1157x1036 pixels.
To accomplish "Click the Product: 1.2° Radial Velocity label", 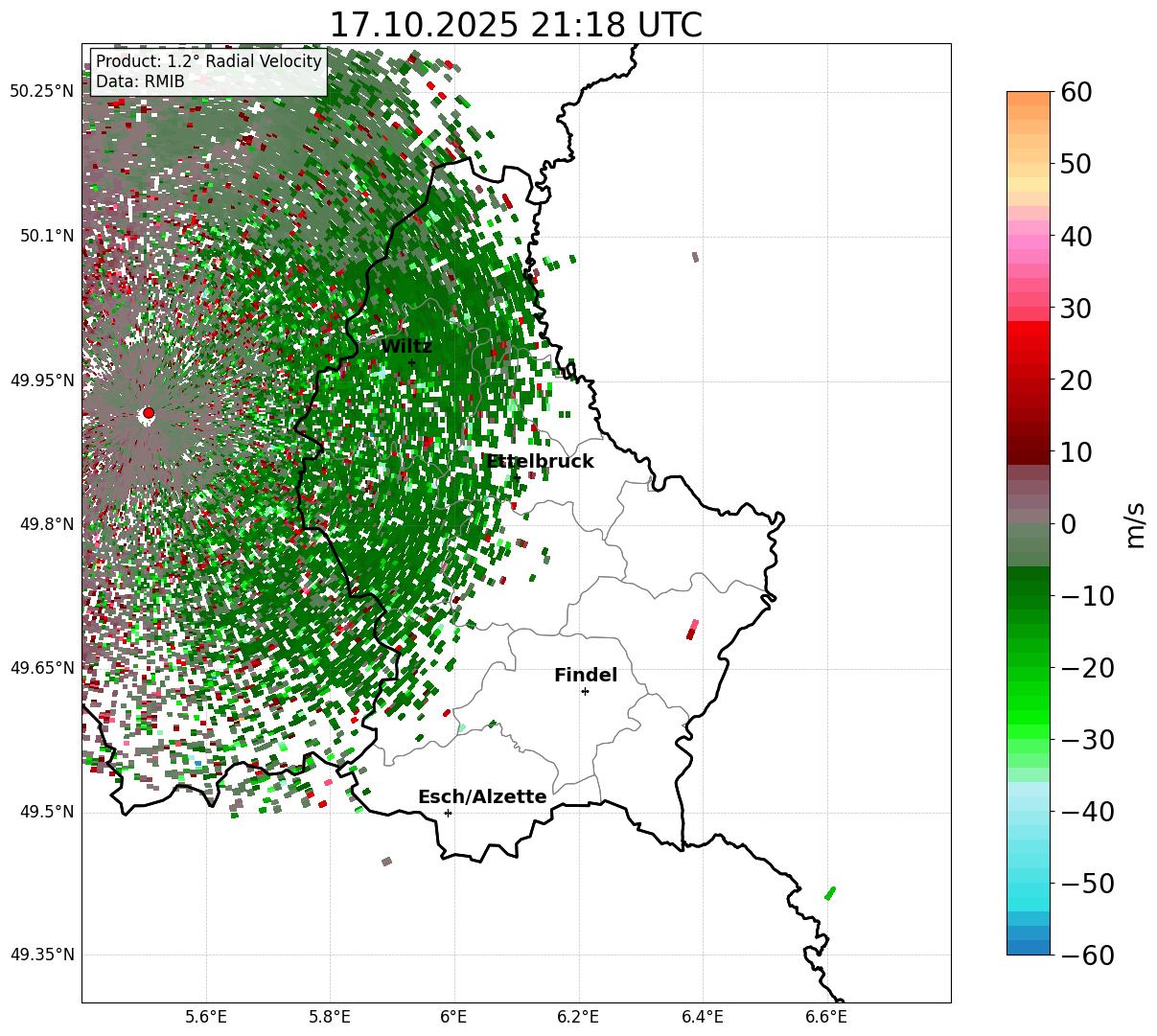I will coord(209,61).
